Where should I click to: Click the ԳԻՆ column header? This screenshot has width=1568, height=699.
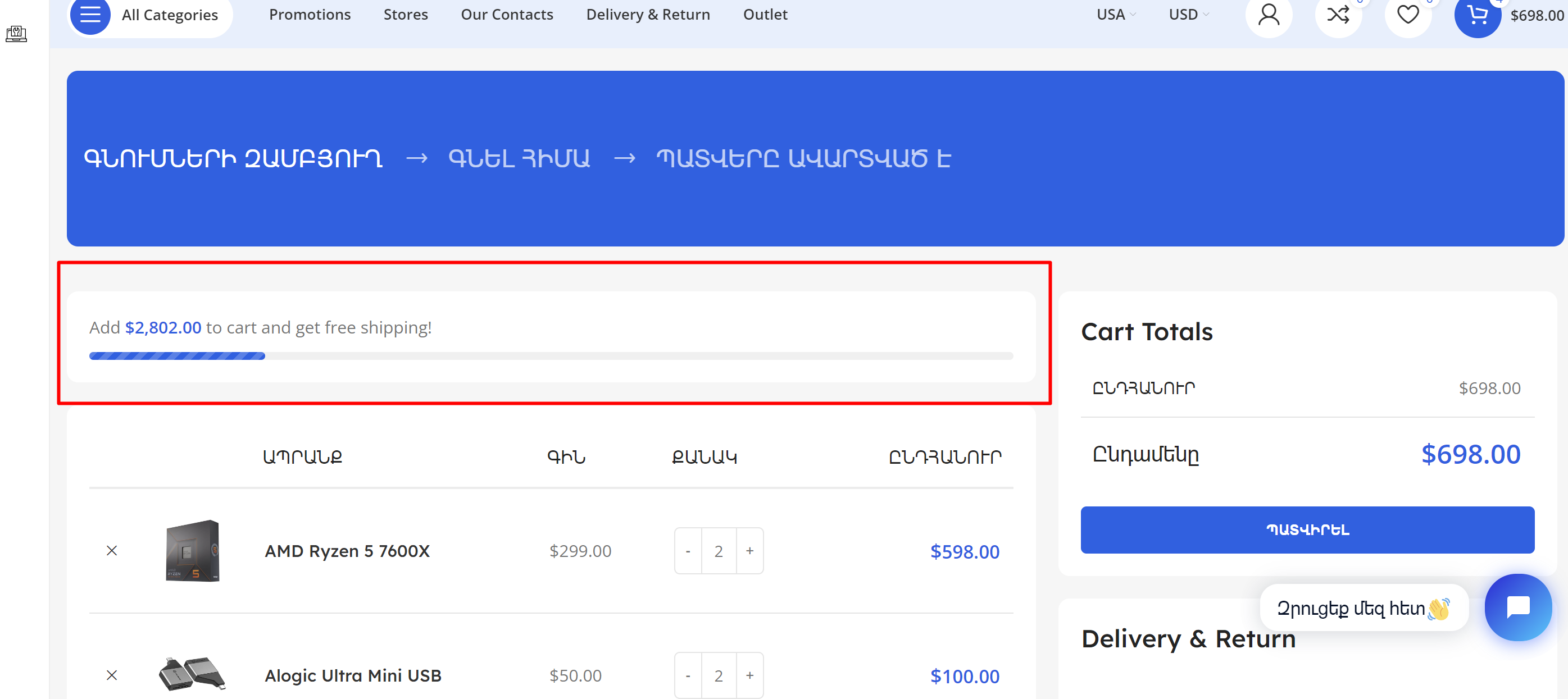(x=566, y=457)
